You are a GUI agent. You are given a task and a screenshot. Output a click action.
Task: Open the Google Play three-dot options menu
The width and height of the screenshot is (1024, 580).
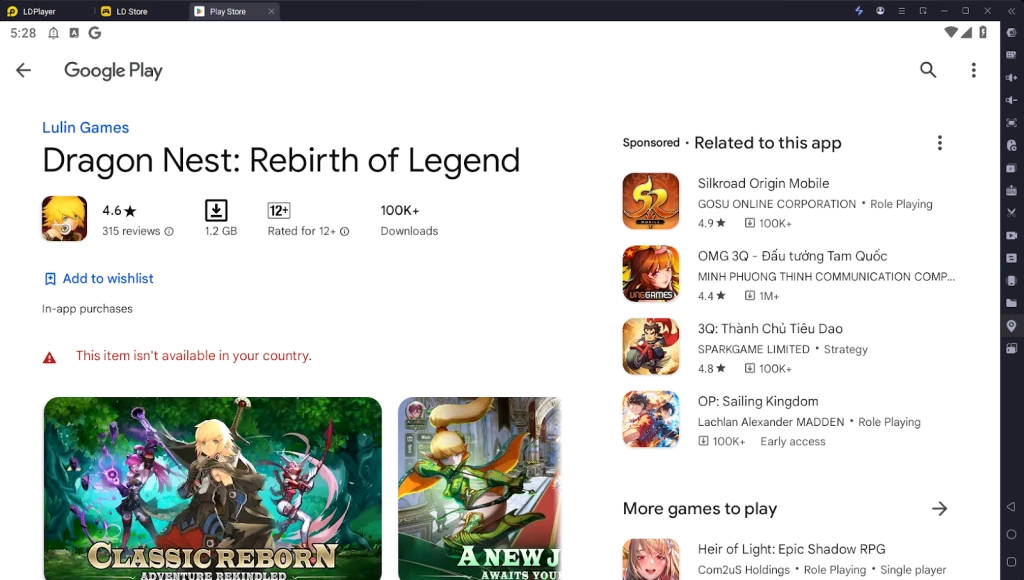click(973, 70)
